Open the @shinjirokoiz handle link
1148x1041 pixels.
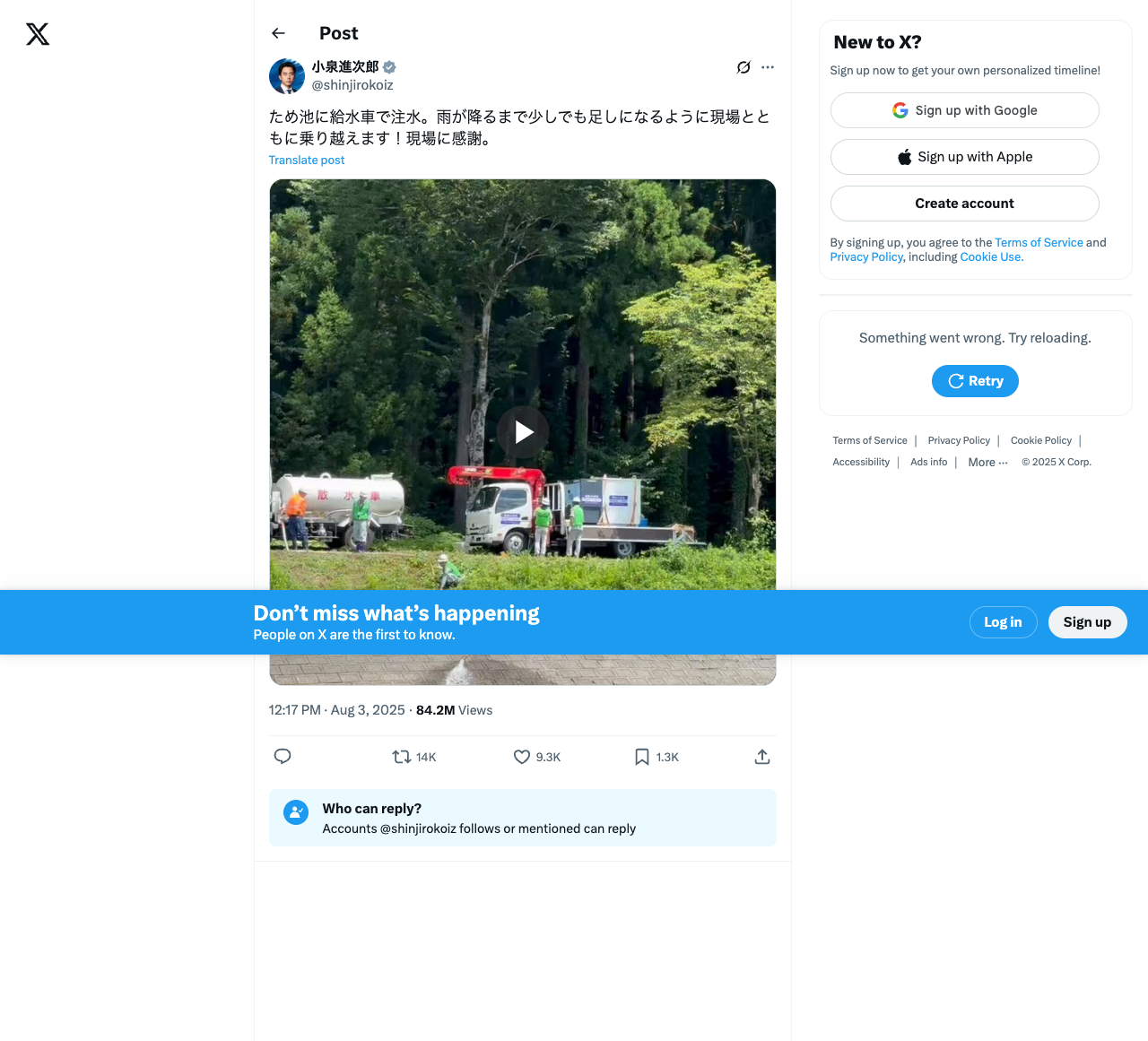tap(352, 85)
